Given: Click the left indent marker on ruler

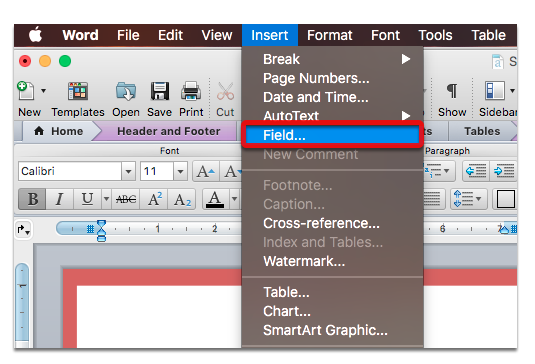Looking at the screenshot, I should point(101,231).
